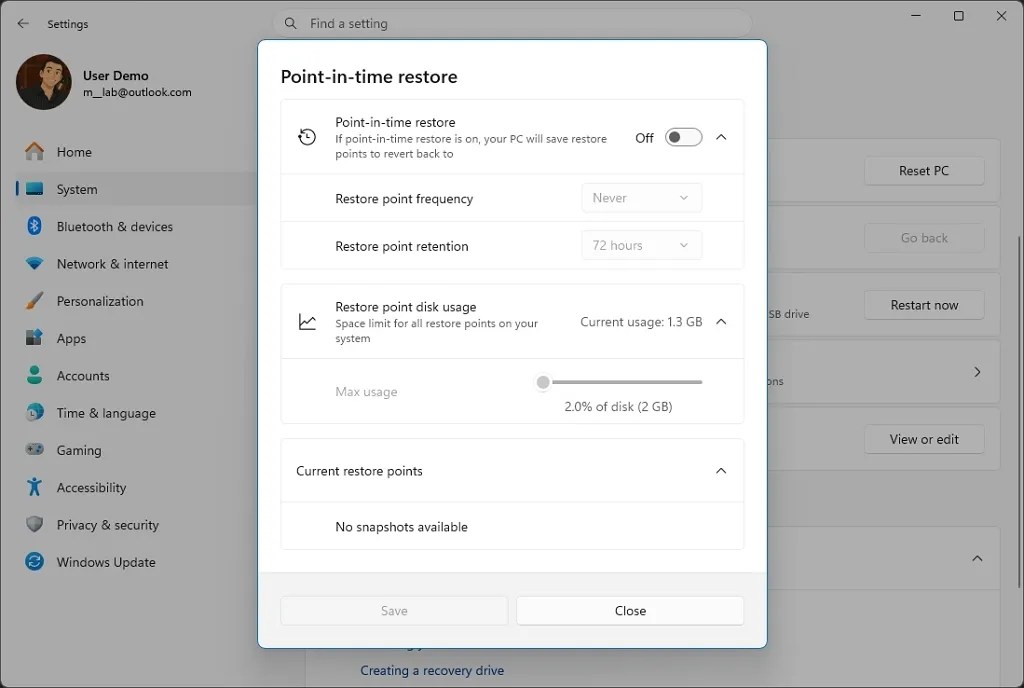Click the point-in-time restore clock icon

pos(307,135)
